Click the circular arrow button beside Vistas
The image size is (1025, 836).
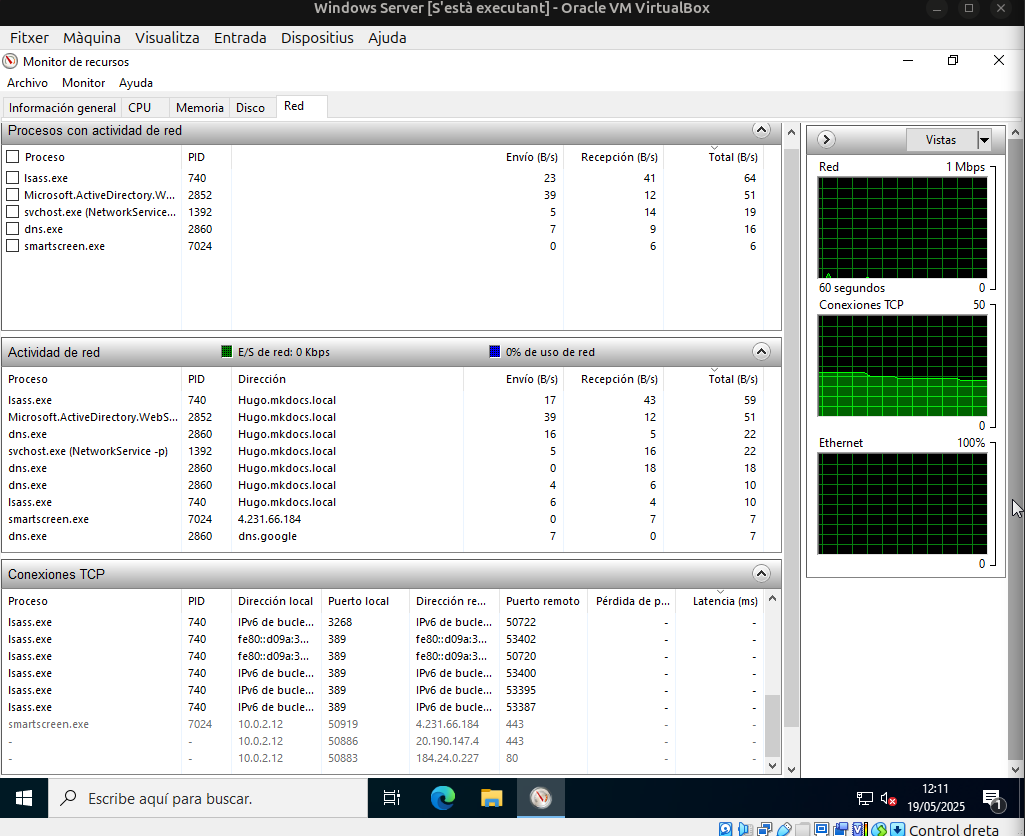click(826, 140)
